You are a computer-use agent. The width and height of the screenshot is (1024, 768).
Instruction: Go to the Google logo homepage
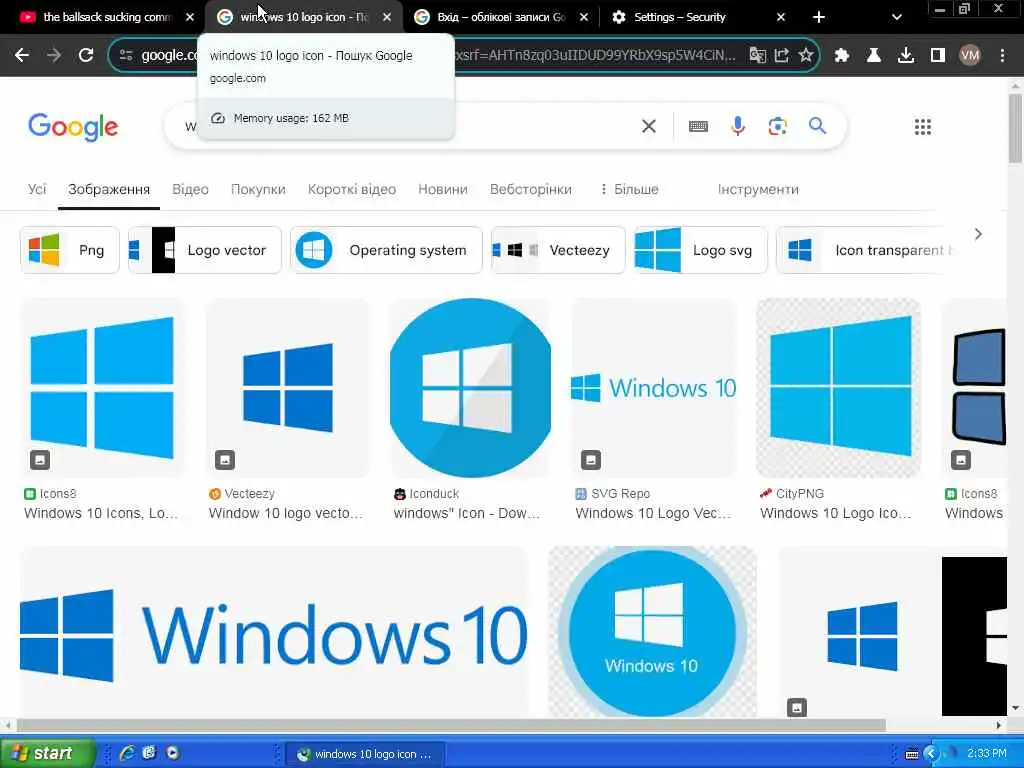point(73,127)
